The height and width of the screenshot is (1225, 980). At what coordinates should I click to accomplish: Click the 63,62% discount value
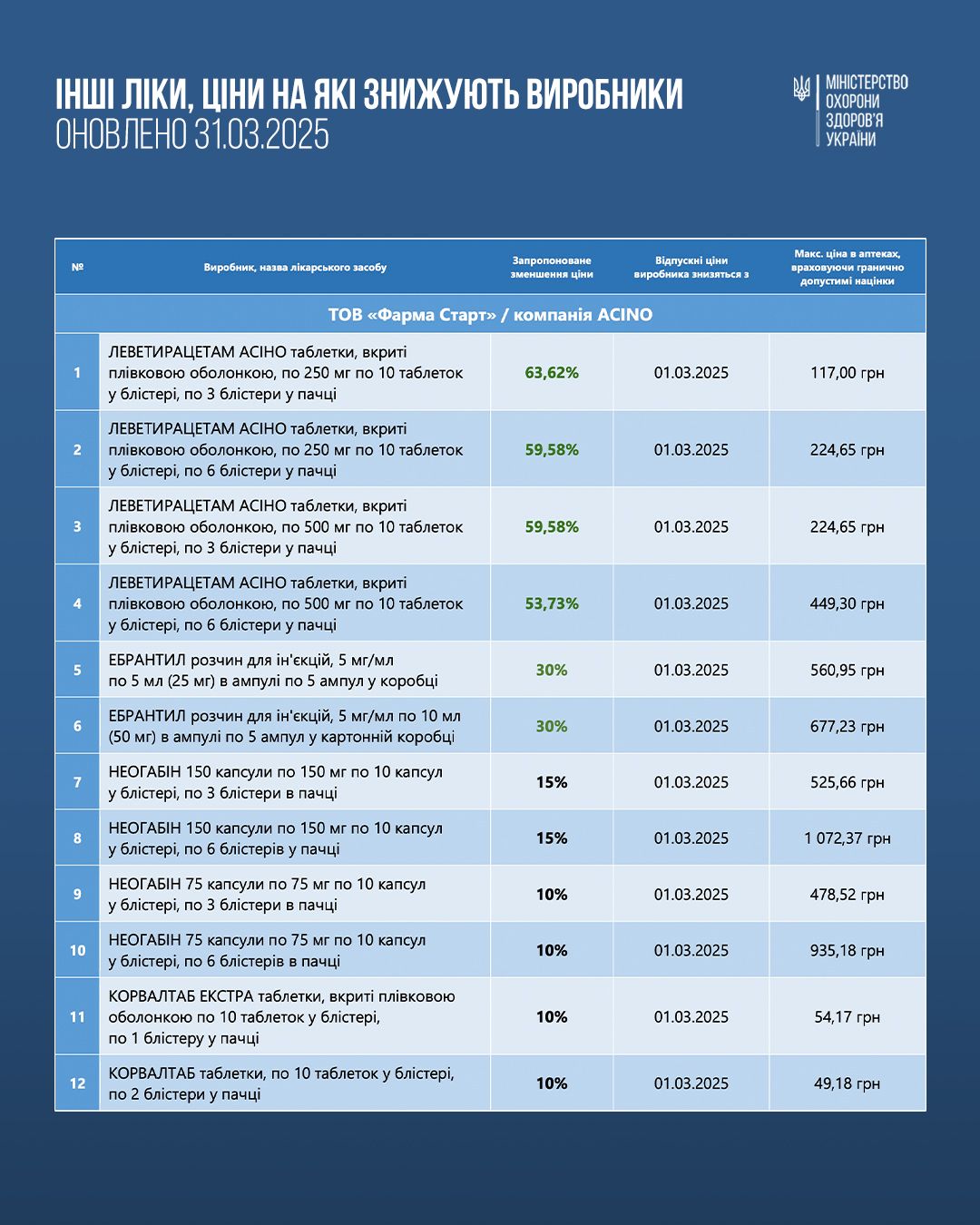click(x=552, y=373)
